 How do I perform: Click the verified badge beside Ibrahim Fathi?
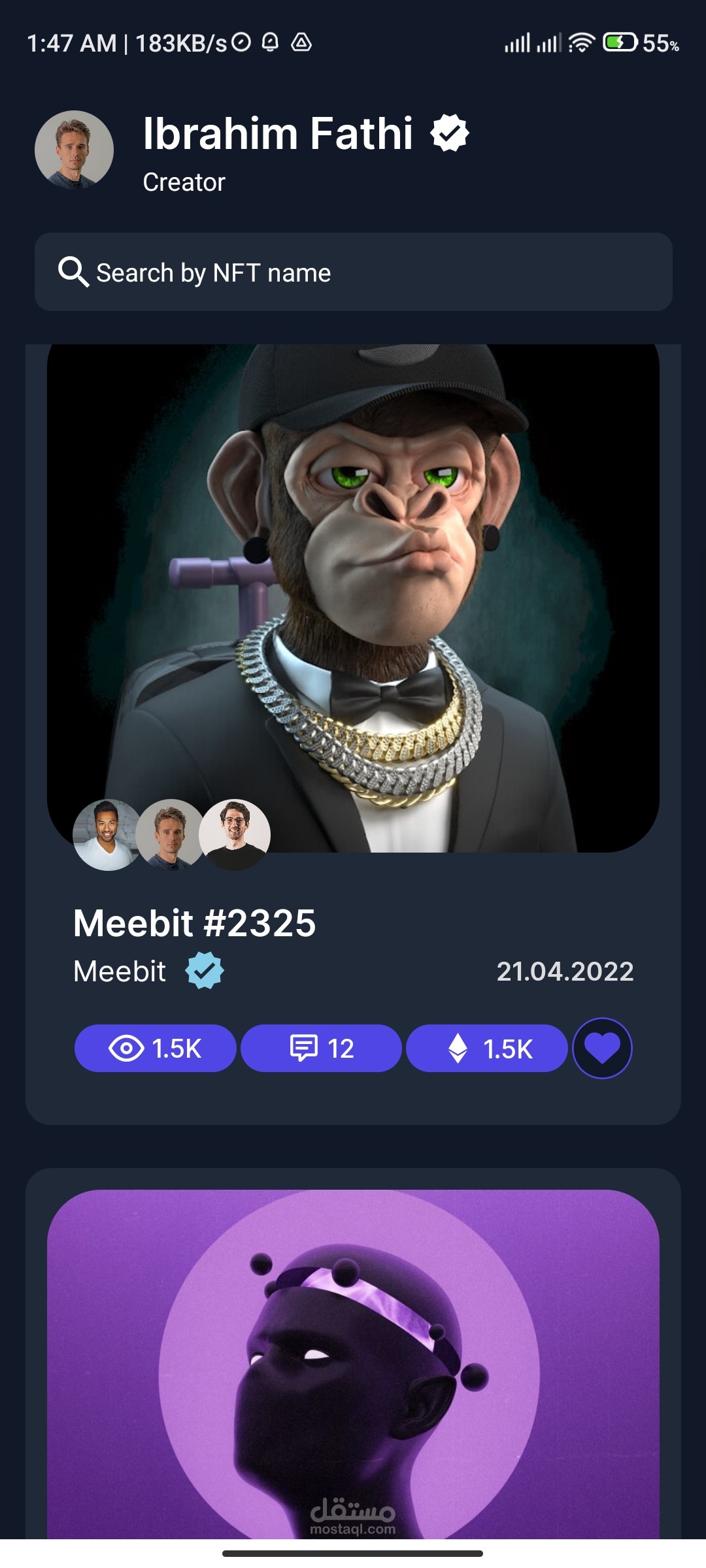(450, 133)
